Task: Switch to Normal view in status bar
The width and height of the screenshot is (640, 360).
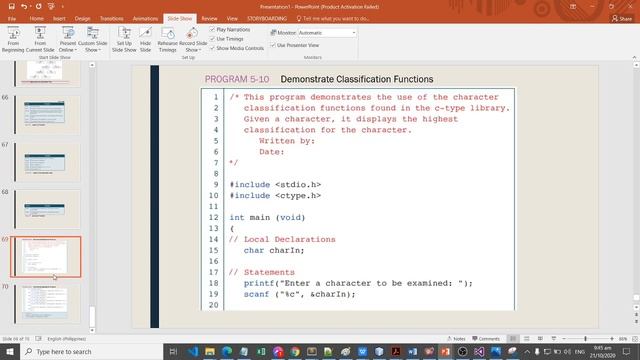Action: click(513, 339)
